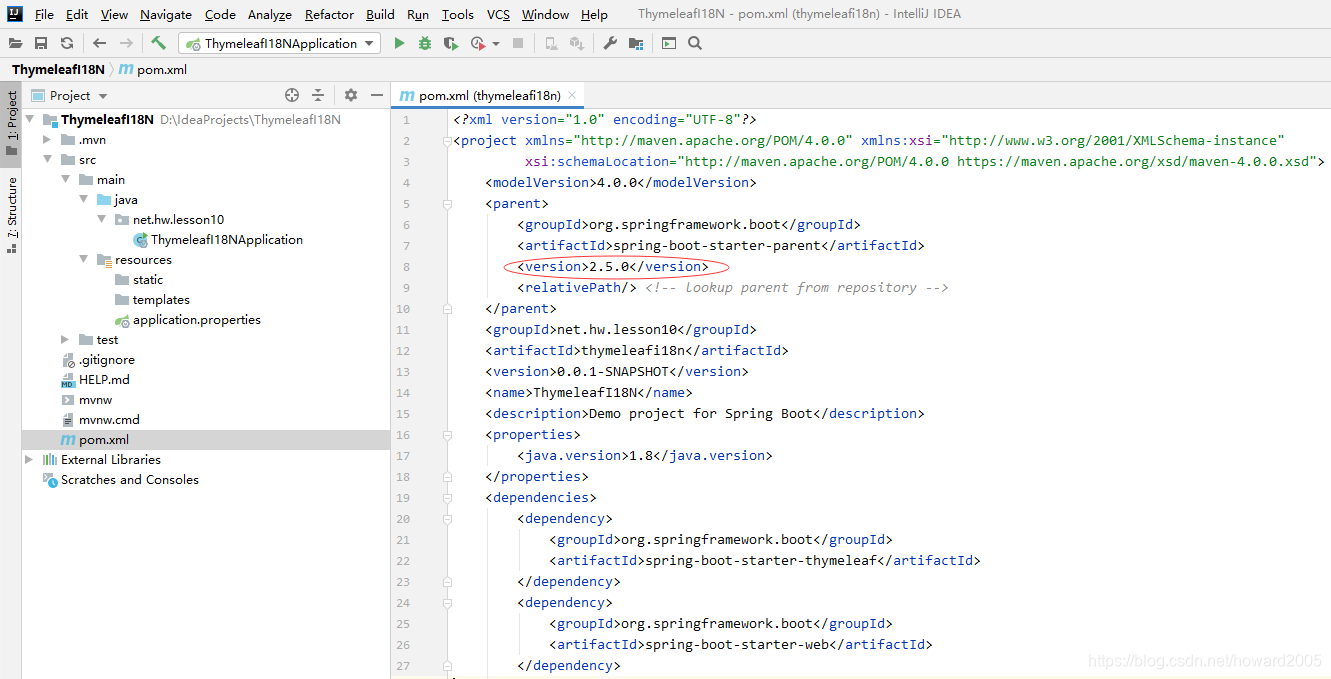Open the Edit menu

click(x=77, y=14)
